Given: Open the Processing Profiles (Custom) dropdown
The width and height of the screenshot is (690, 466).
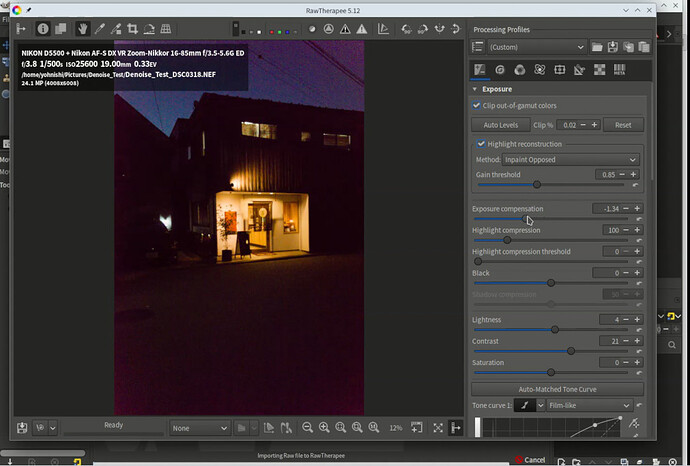Looking at the screenshot, I should (x=536, y=47).
